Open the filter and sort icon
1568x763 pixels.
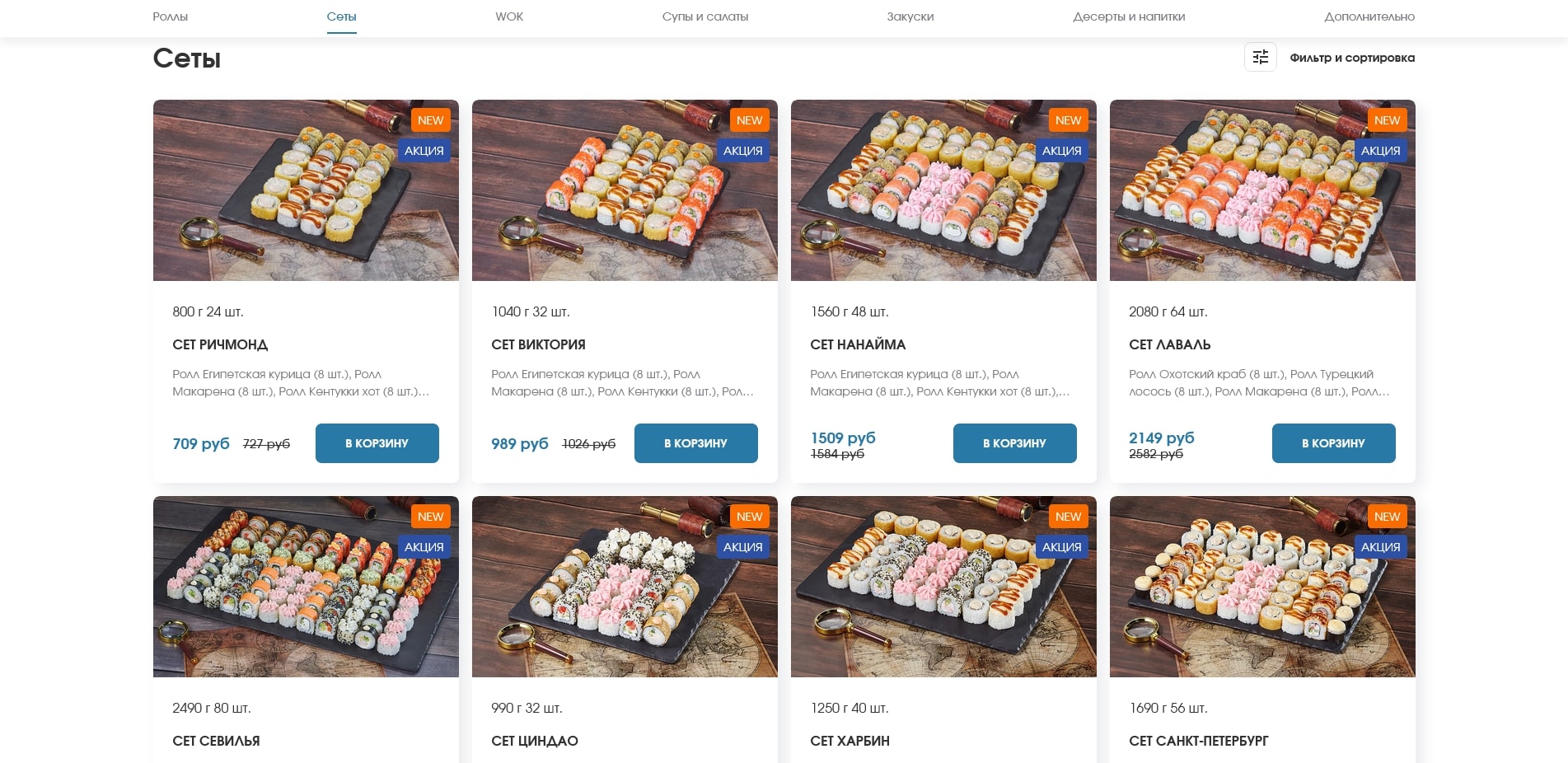(x=1260, y=58)
